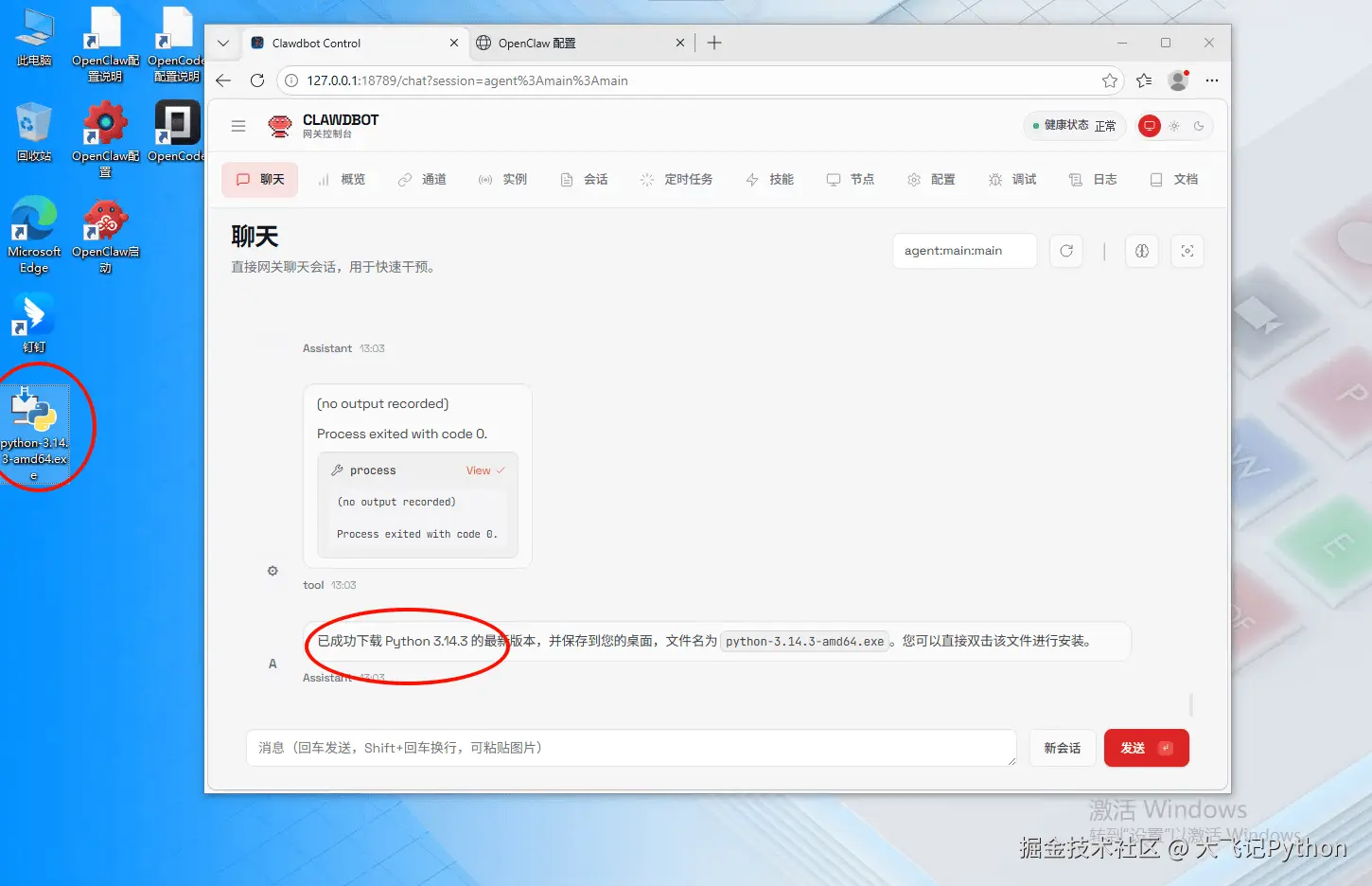Image resolution: width=1372 pixels, height=886 pixels.
Task: Click the chat pane vertical scrollbar
Action: tap(1190, 703)
